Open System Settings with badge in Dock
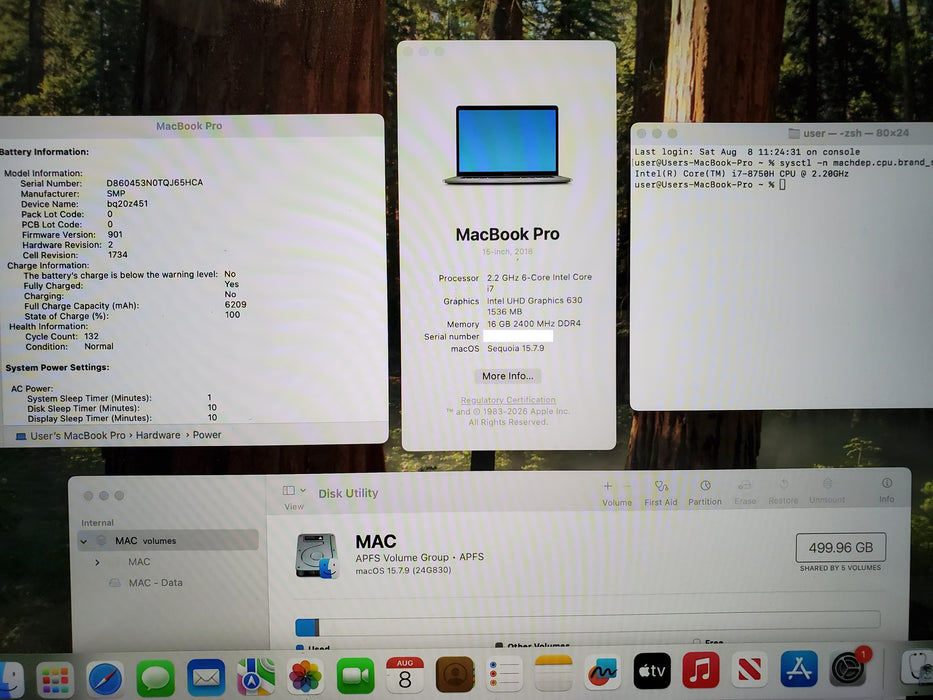The height and width of the screenshot is (700, 933). click(849, 667)
